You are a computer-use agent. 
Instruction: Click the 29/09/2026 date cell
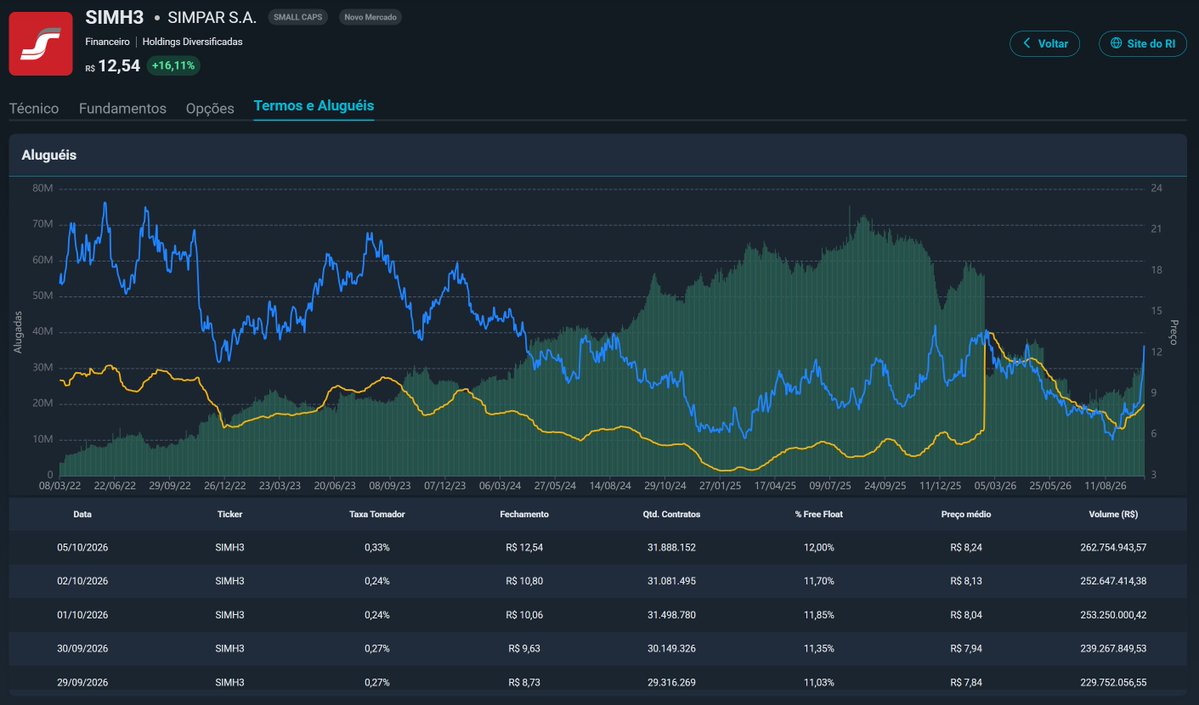tap(83, 682)
